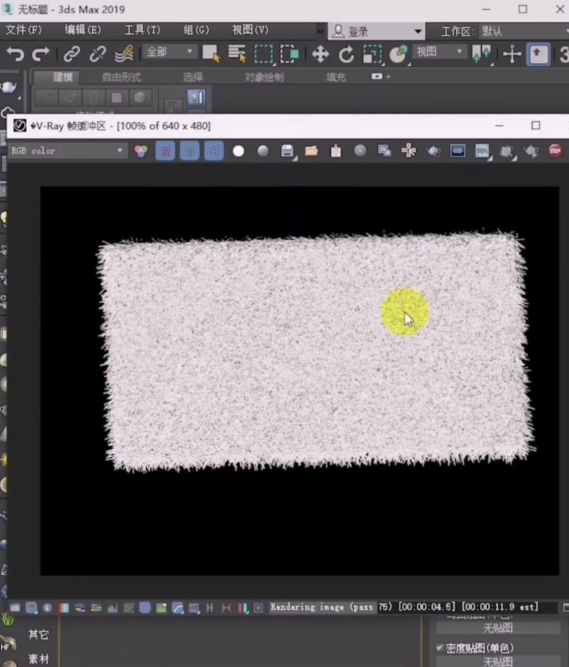Click the color strip icon in V-Ray bottom toolbar
This screenshot has height=667, width=569.
click(64, 608)
